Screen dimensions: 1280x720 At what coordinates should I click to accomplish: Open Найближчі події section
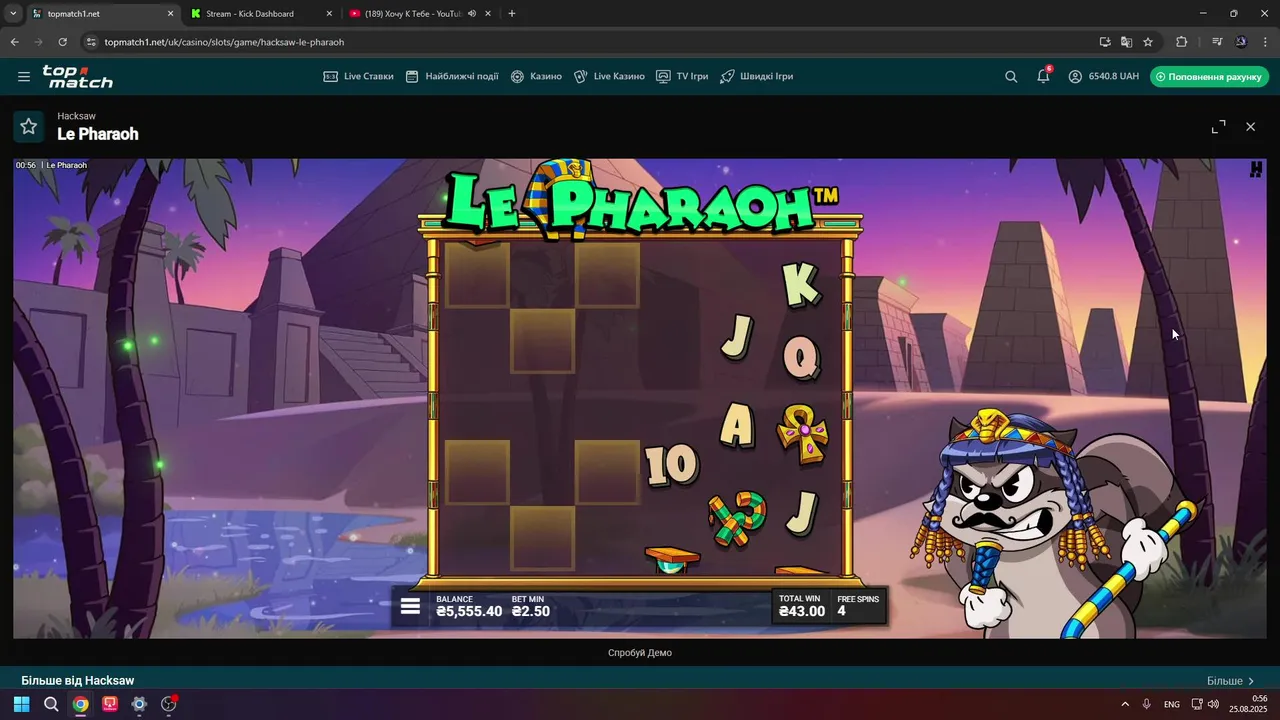click(x=452, y=76)
